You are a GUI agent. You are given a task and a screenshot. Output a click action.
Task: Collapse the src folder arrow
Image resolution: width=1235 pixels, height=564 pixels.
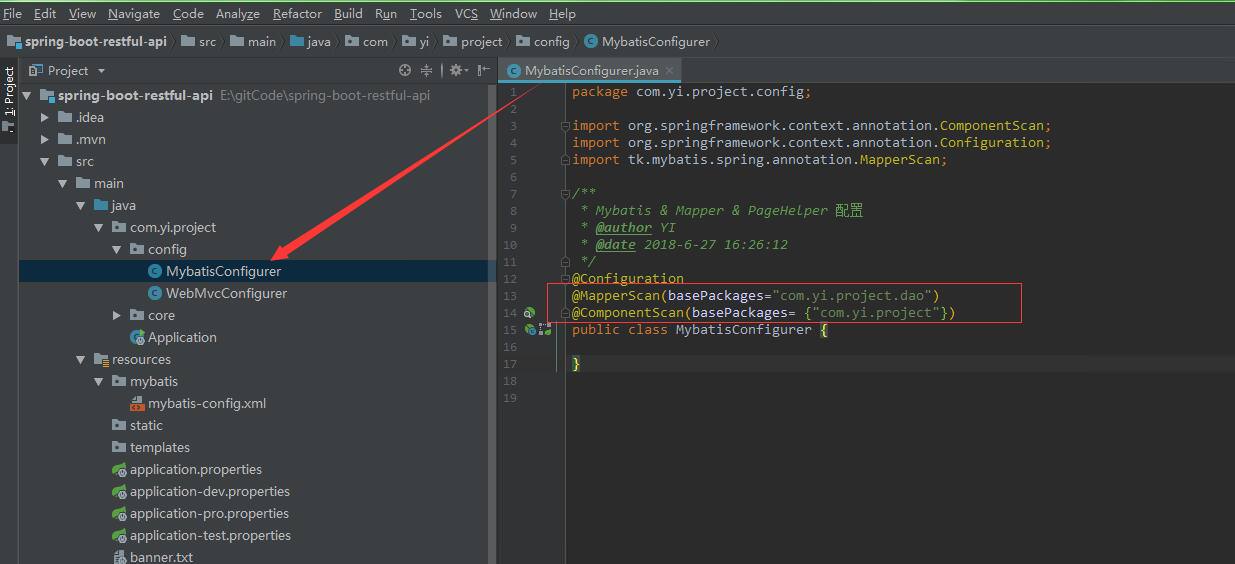(x=45, y=161)
